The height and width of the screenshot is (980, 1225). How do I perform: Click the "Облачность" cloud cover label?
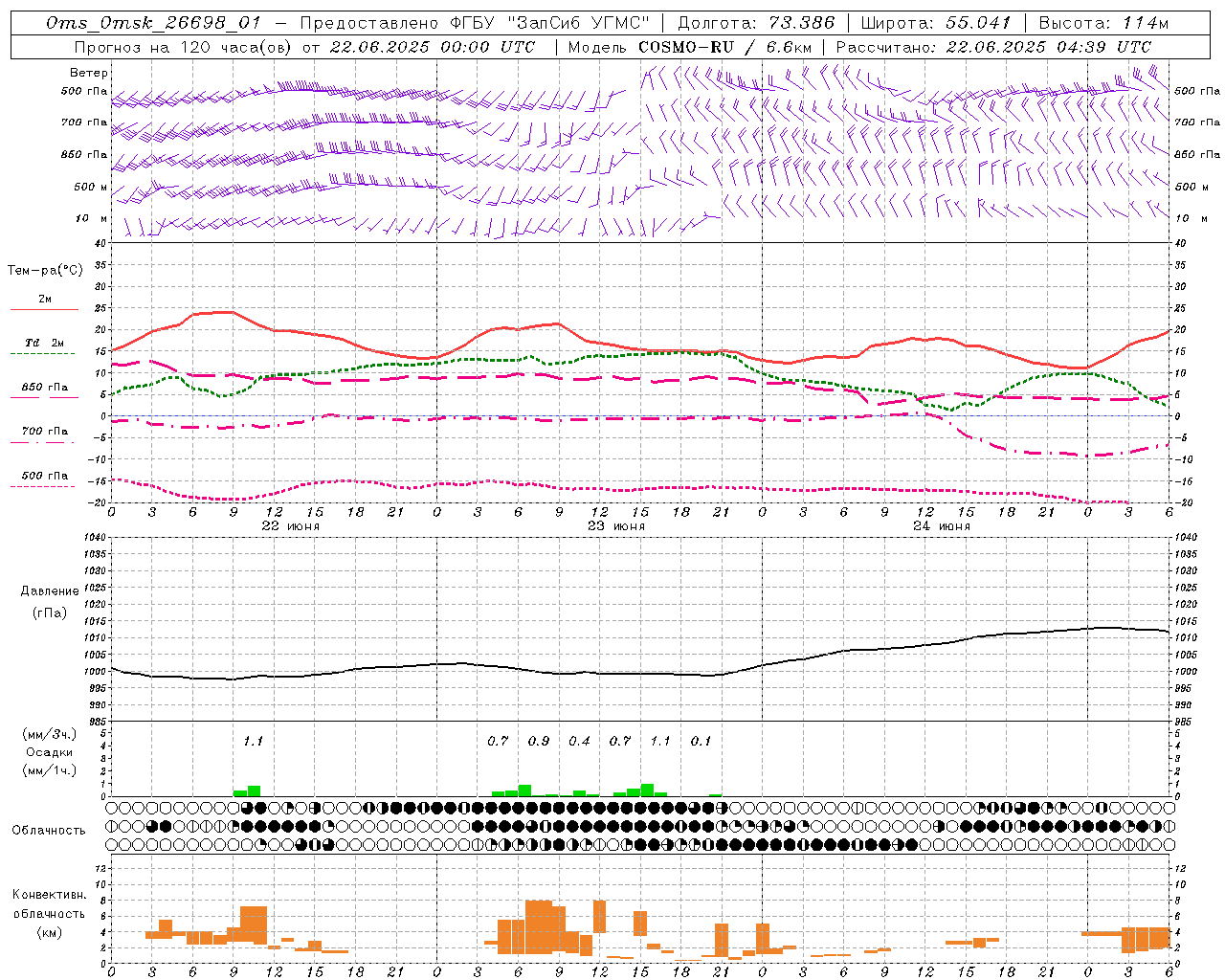(49, 831)
